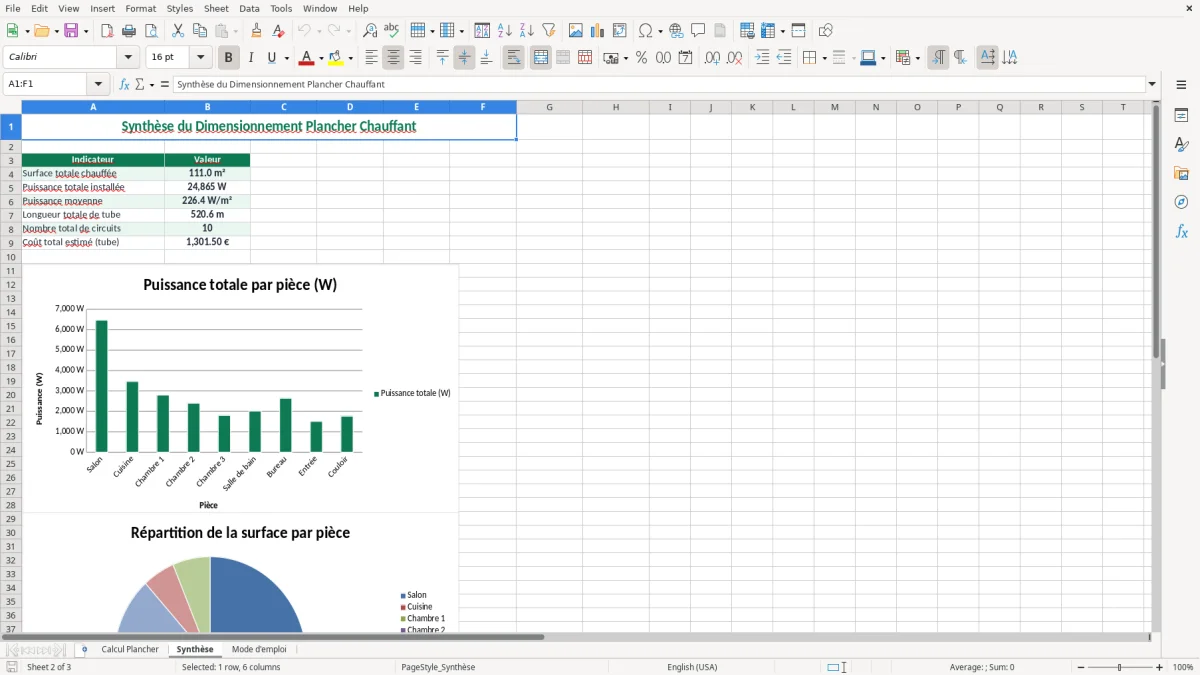The width and height of the screenshot is (1200, 675).
Task: Open the Borders dropdown arrow
Action: pos(824,58)
